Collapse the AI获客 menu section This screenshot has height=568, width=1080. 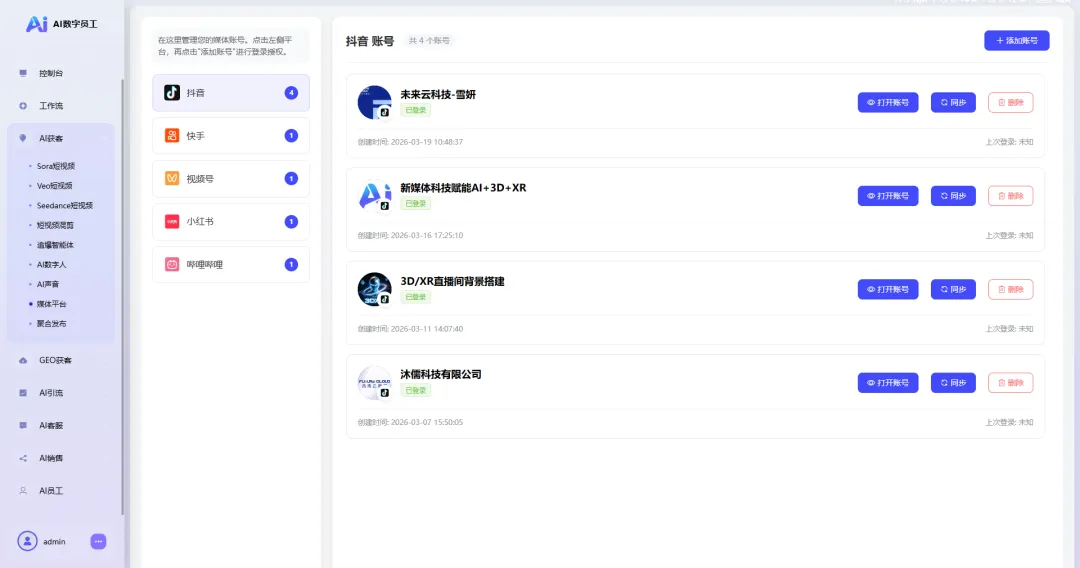pos(61,138)
